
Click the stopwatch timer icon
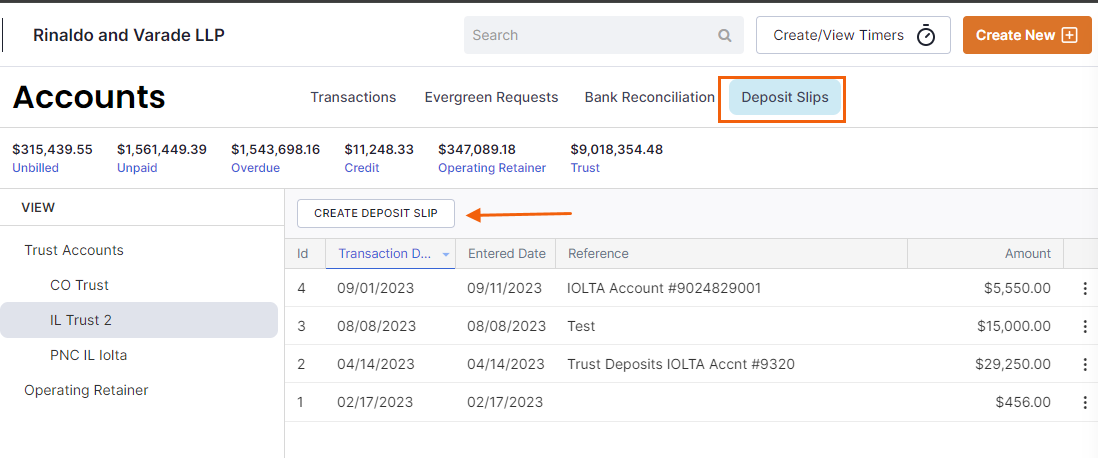pyautogui.click(x=926, y=35)
